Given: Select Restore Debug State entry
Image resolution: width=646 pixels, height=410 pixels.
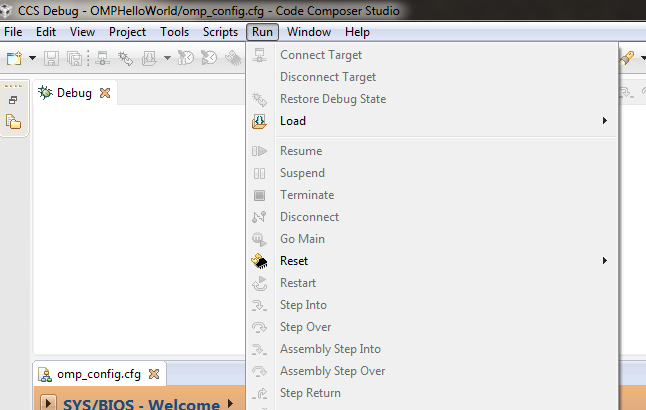Looking at the screenshot, I should [432, 99].
